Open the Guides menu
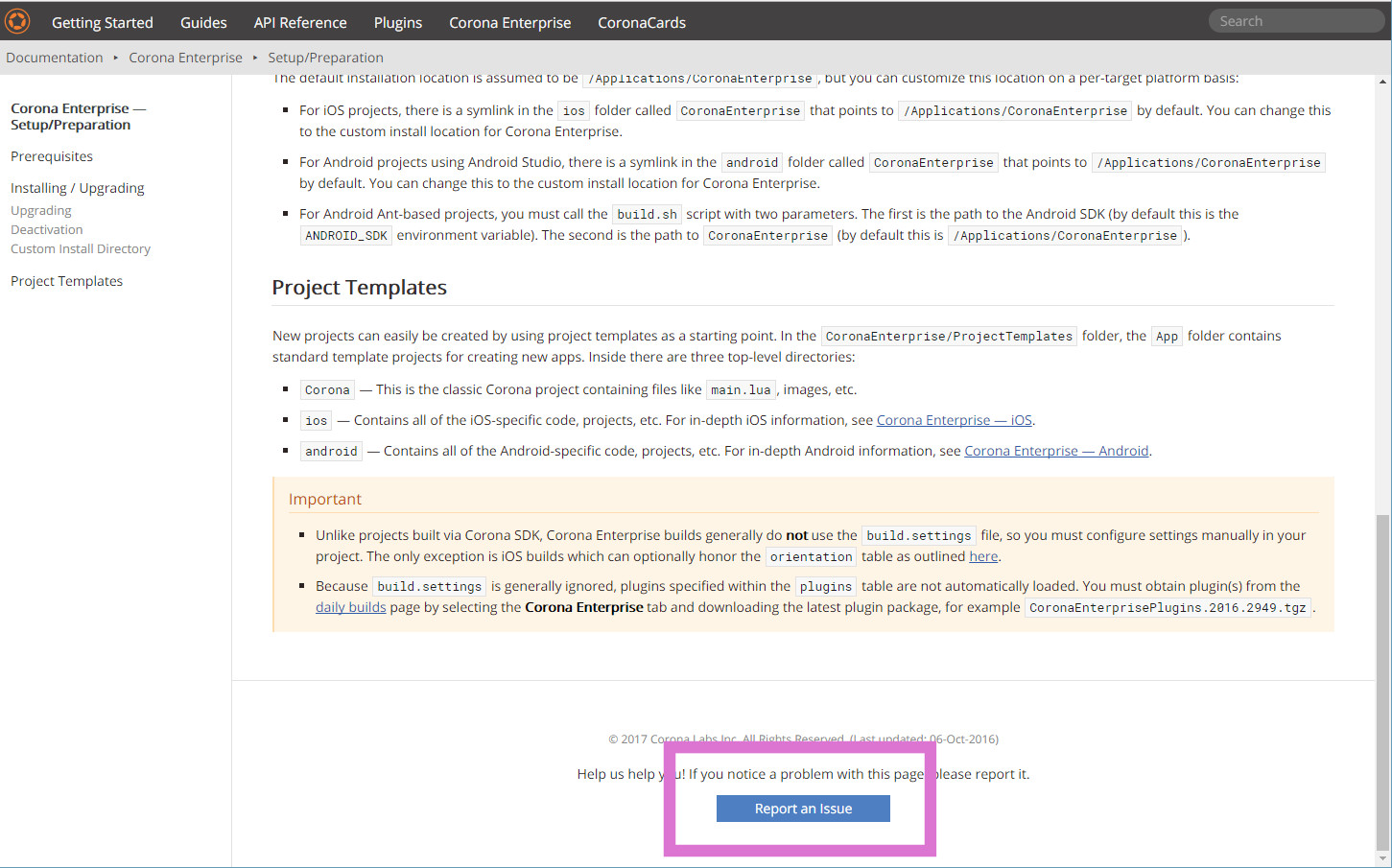This screenshot has width=1392, height=868. pyautogui.click(x=203, y=22)
